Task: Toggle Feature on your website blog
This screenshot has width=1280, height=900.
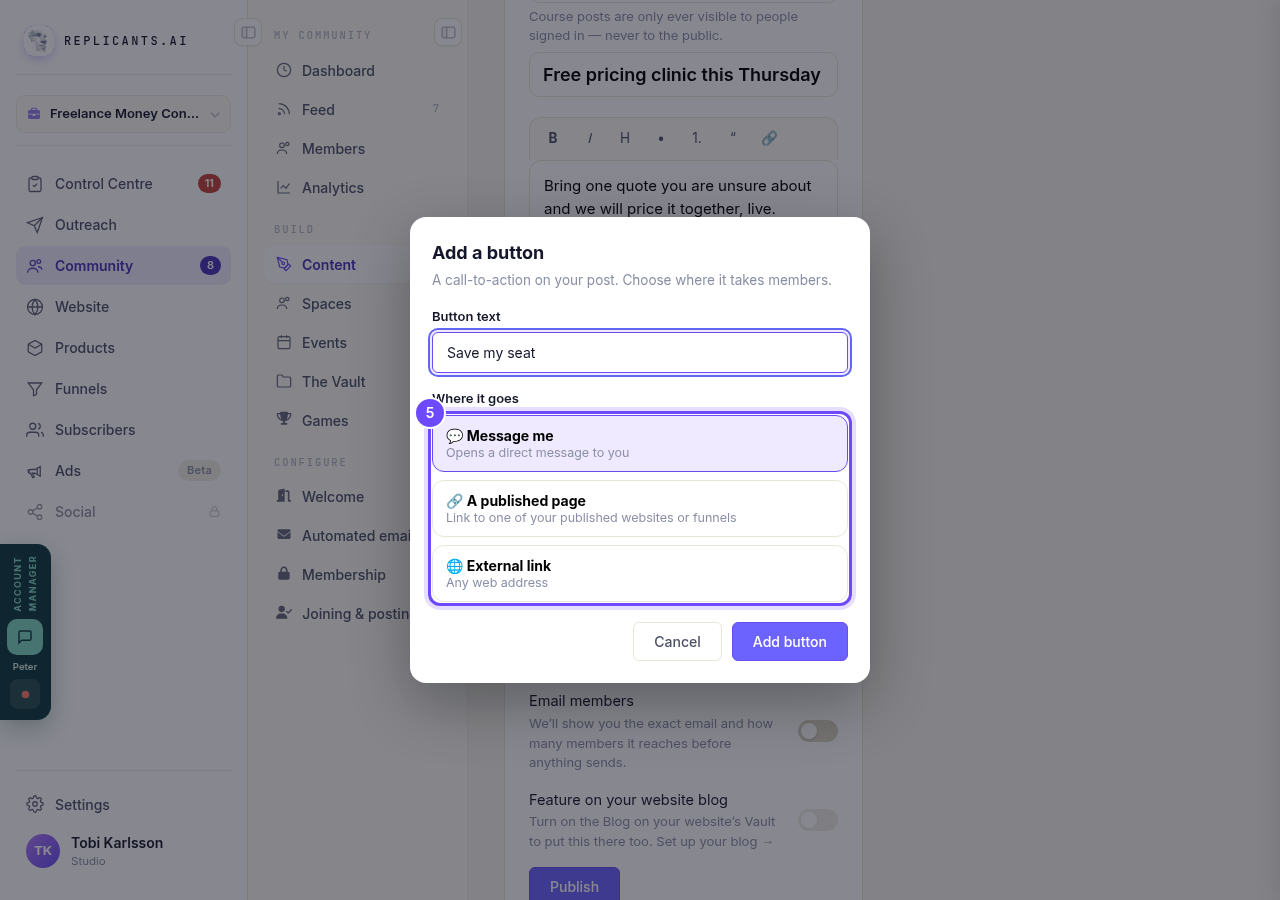Action: 817,820
